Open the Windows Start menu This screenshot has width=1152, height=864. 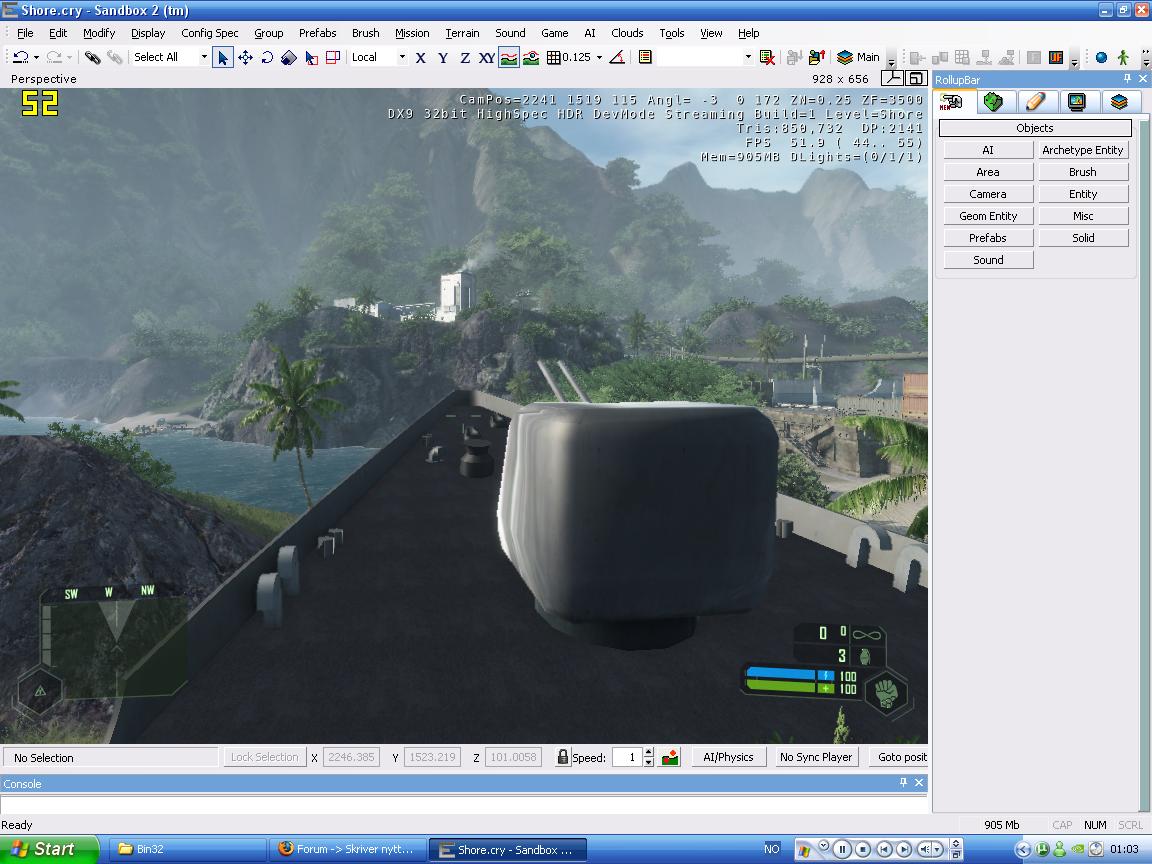pos(48,849)
